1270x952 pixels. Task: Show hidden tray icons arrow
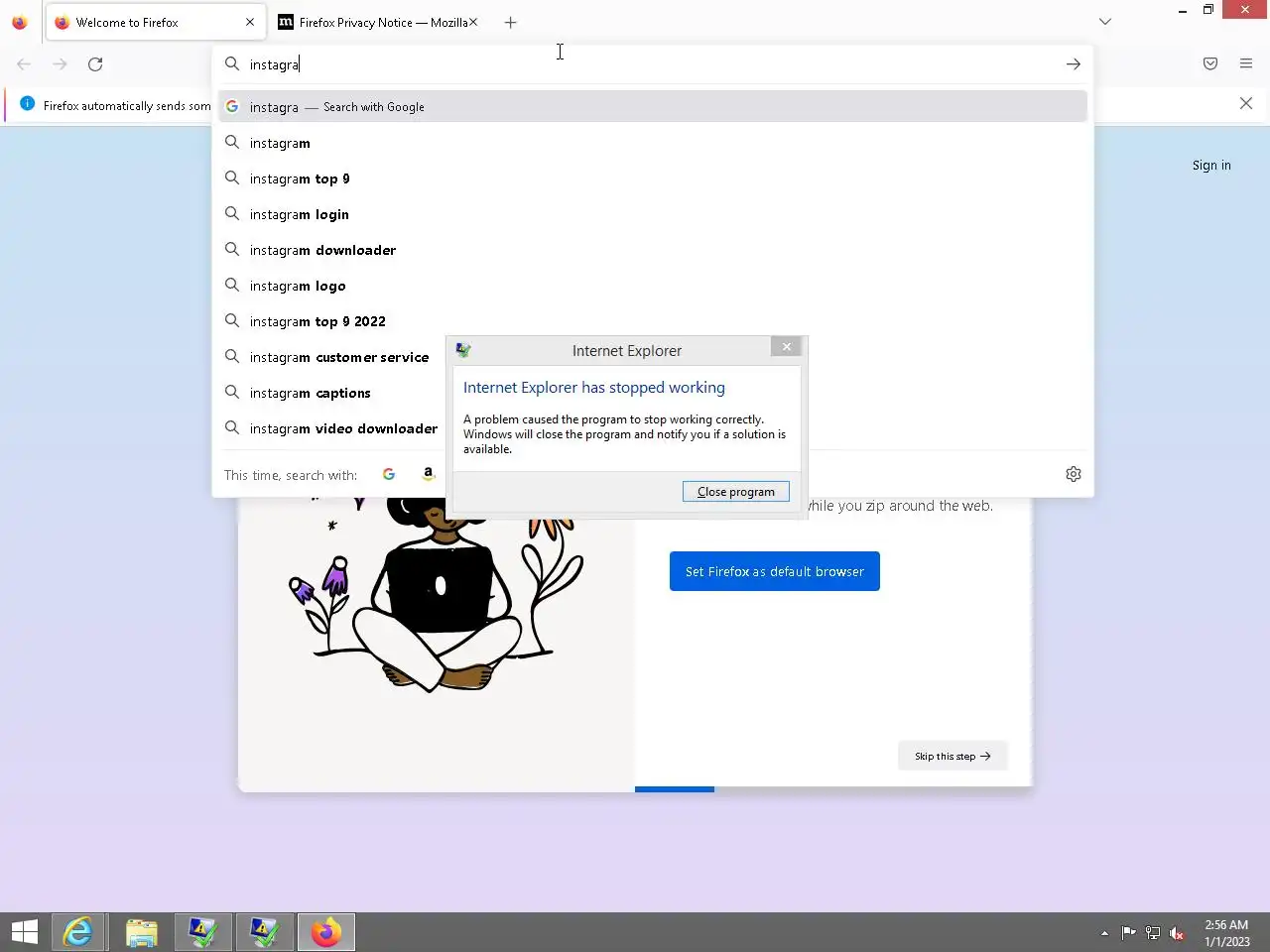point(1104,933)
